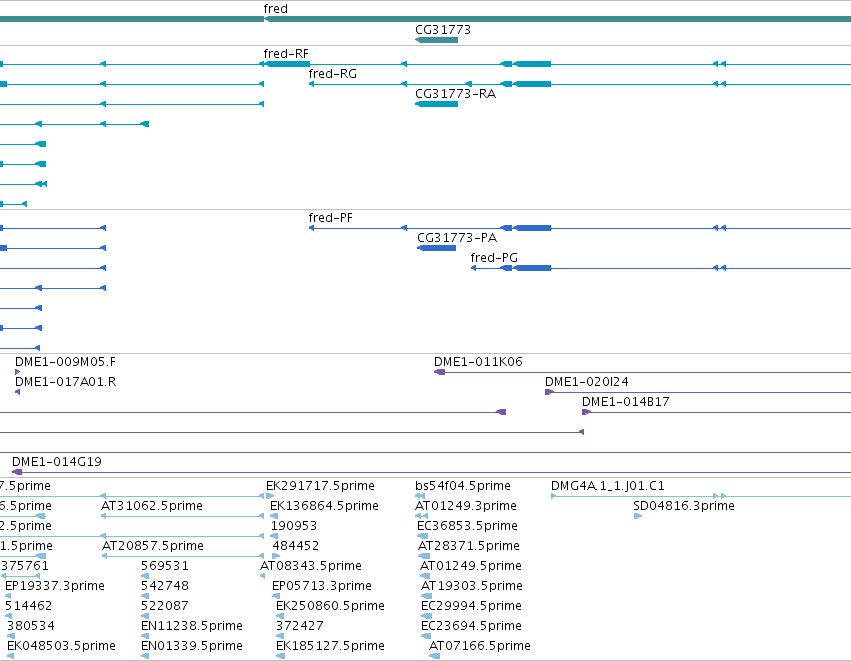Click the 372427 feature label
851x661 pixels.
click(300, 626)
